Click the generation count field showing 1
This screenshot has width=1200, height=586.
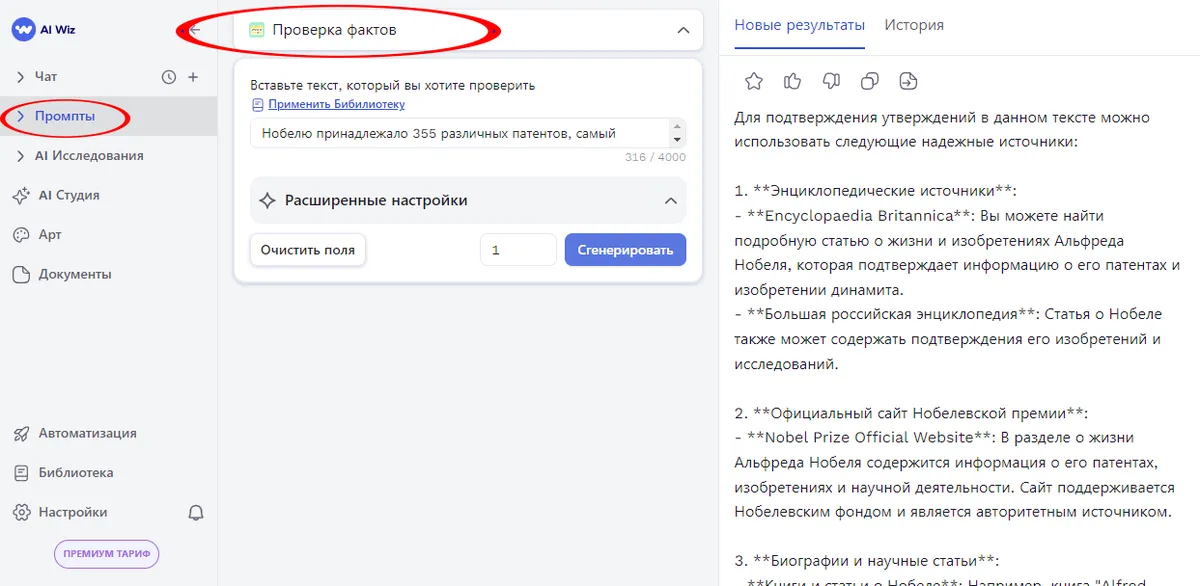(x=518, y=249)
